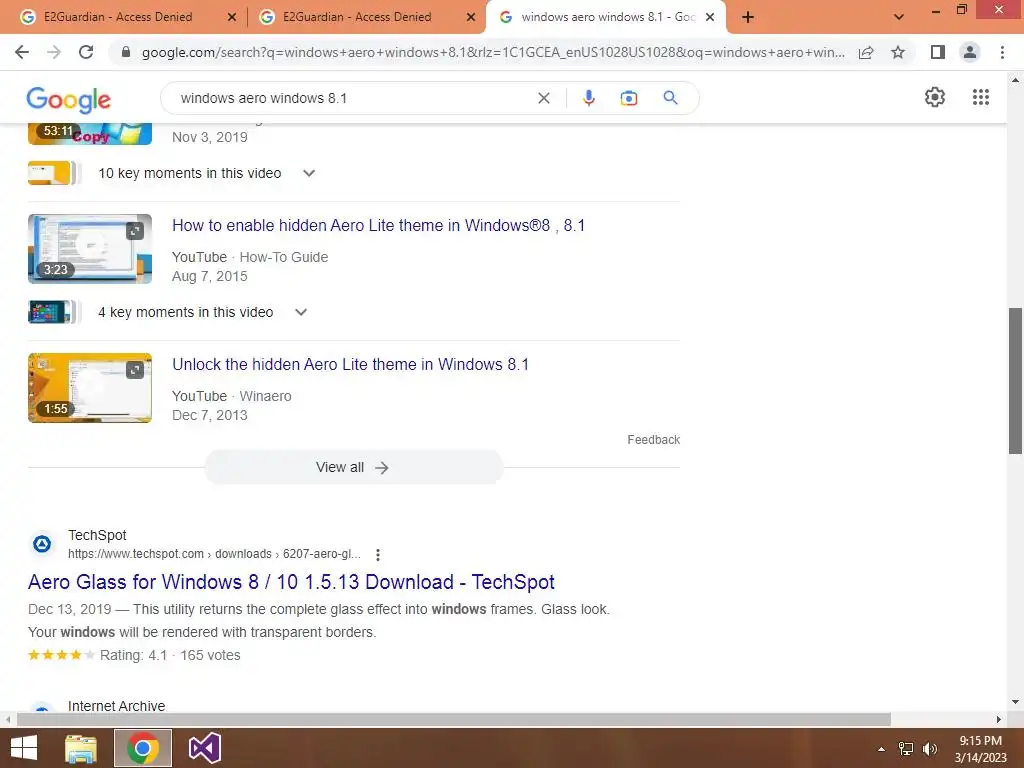Open Unlock the hidden Aero Lite theme link

(x=350, y=364)
